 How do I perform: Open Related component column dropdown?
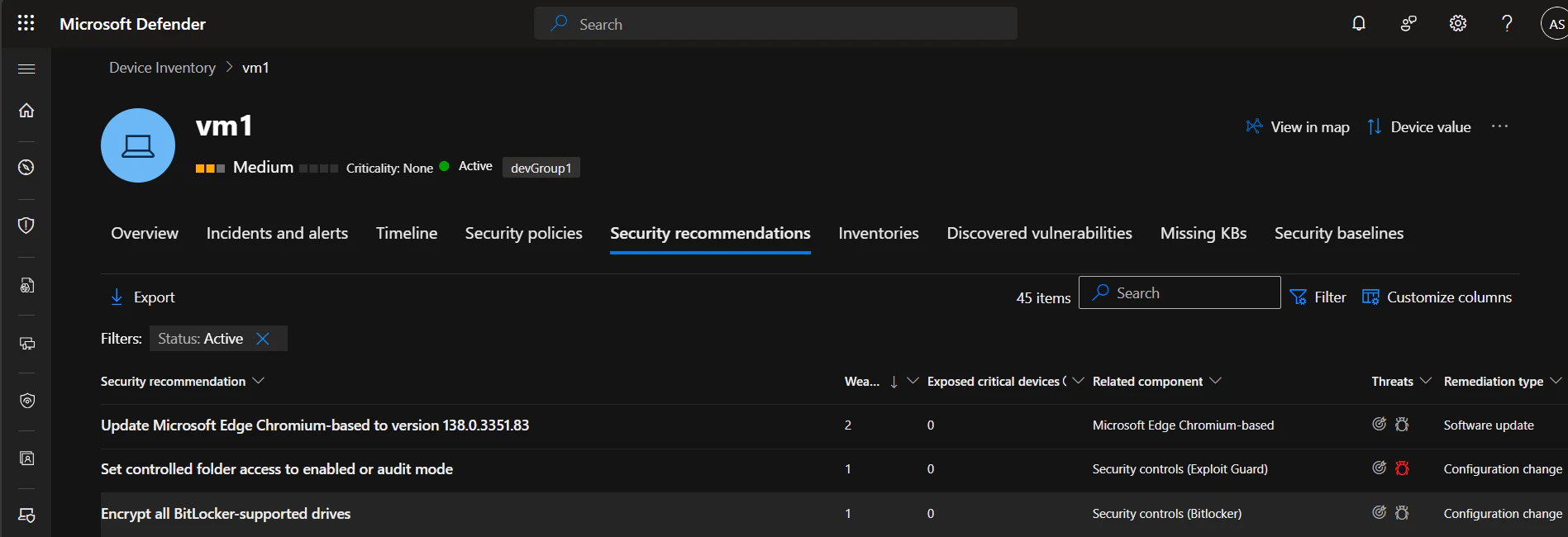(x=1215, y=381)
